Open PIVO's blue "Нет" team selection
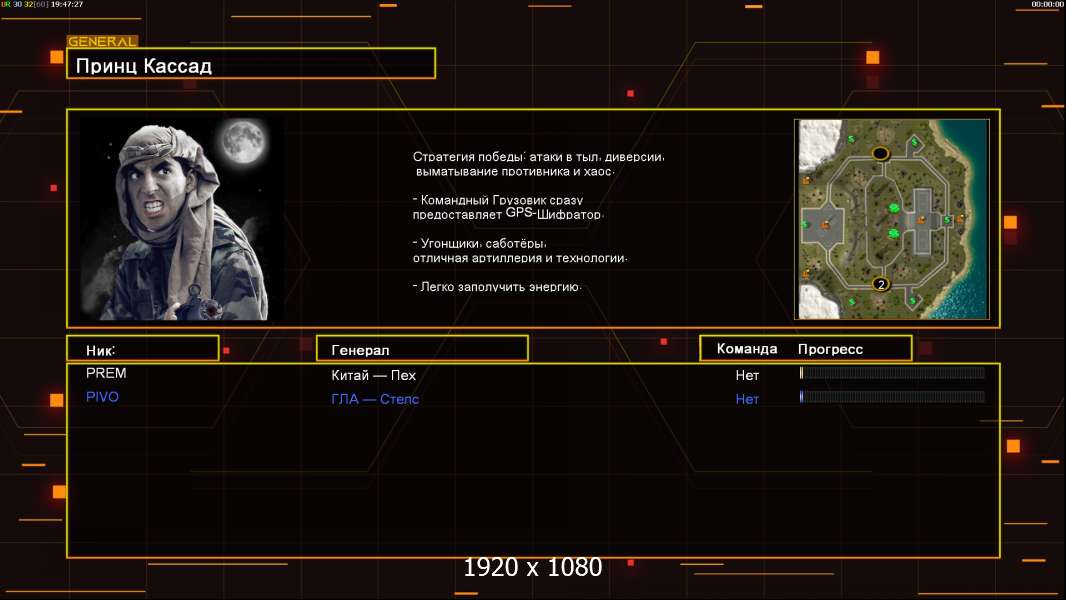 747,399
